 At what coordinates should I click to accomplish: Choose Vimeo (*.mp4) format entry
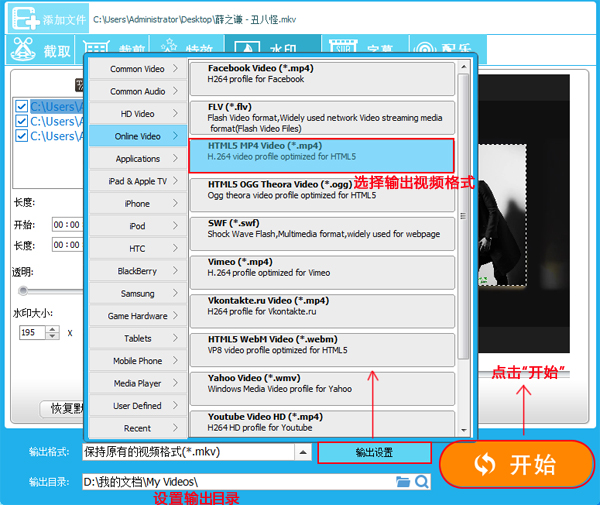click(x=321, y=266)
